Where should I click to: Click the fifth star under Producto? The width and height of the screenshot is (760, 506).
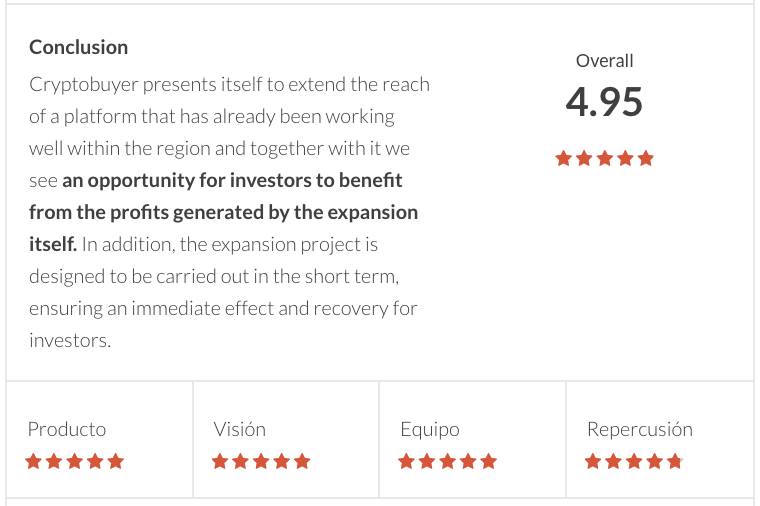click(x=116, y=461)
